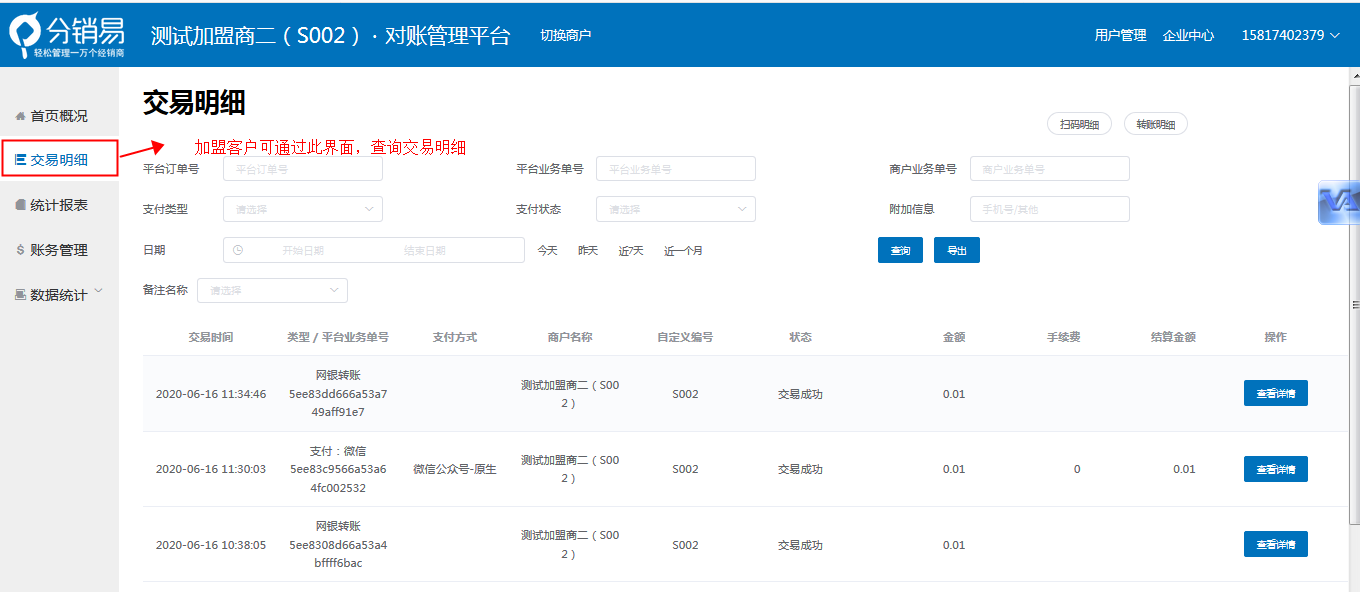Open 用户管理 in top navigation
This screenshot has height=592, width=1360.
(1120, 35)
